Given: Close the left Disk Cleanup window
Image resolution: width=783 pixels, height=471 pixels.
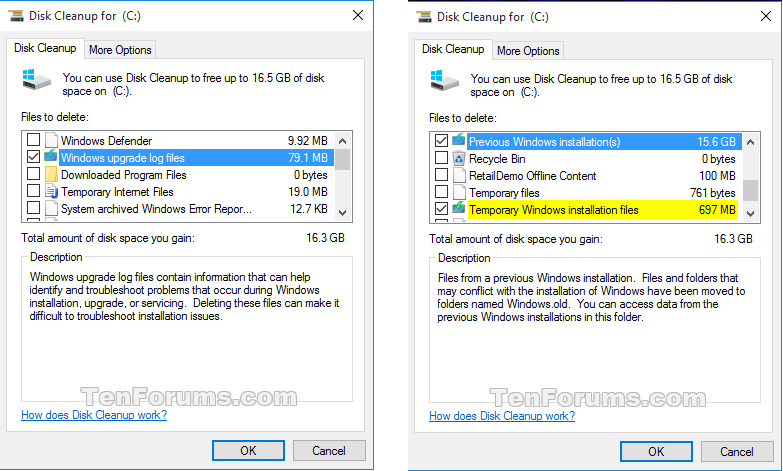Looking at the screenshot, I should point(358,15).
